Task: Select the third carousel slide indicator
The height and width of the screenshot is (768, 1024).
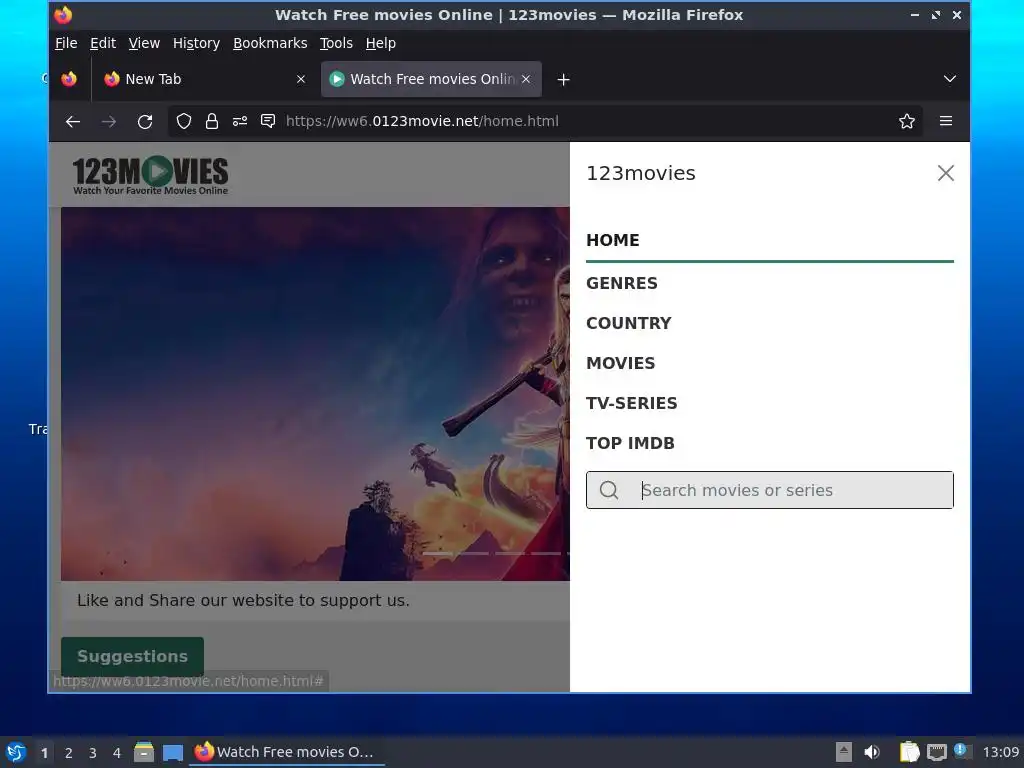Action: [x=509, y=553]
